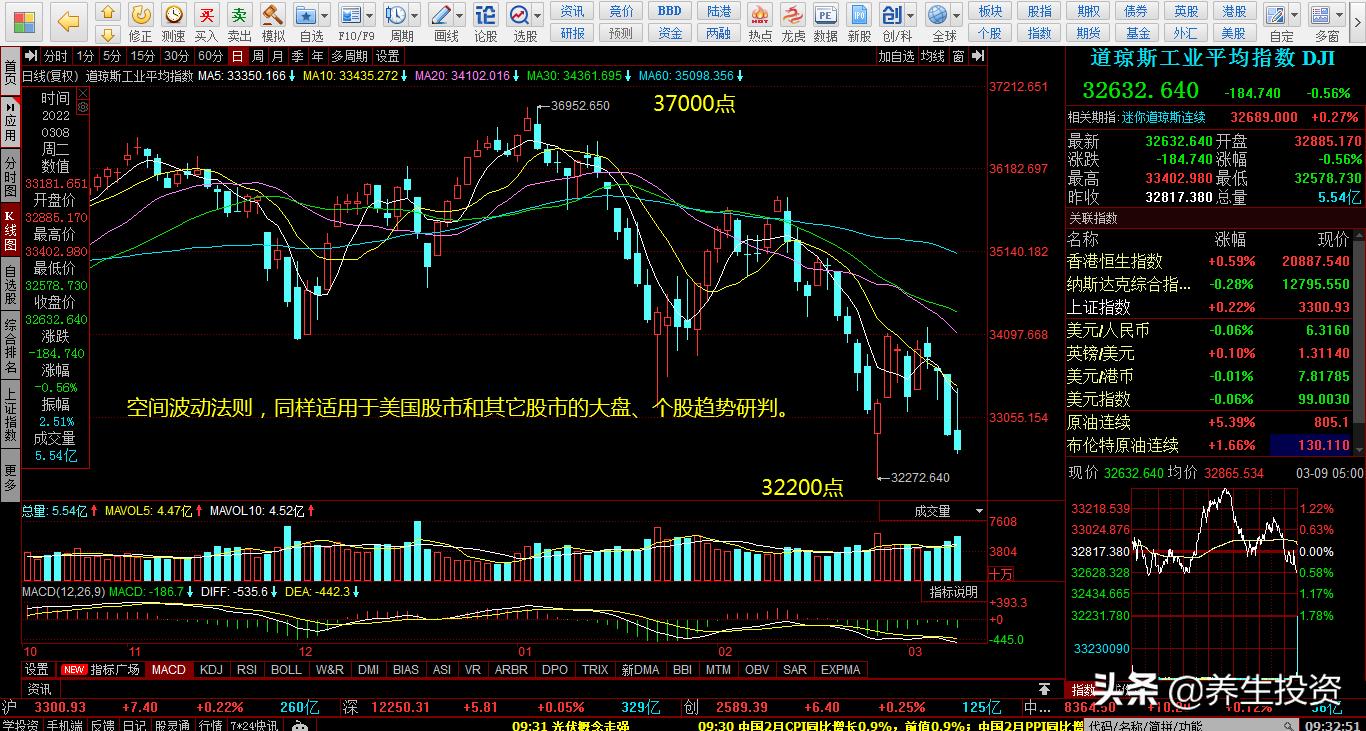
Task: Toggle the 均线 moving average display
Action: pos(933,56)
